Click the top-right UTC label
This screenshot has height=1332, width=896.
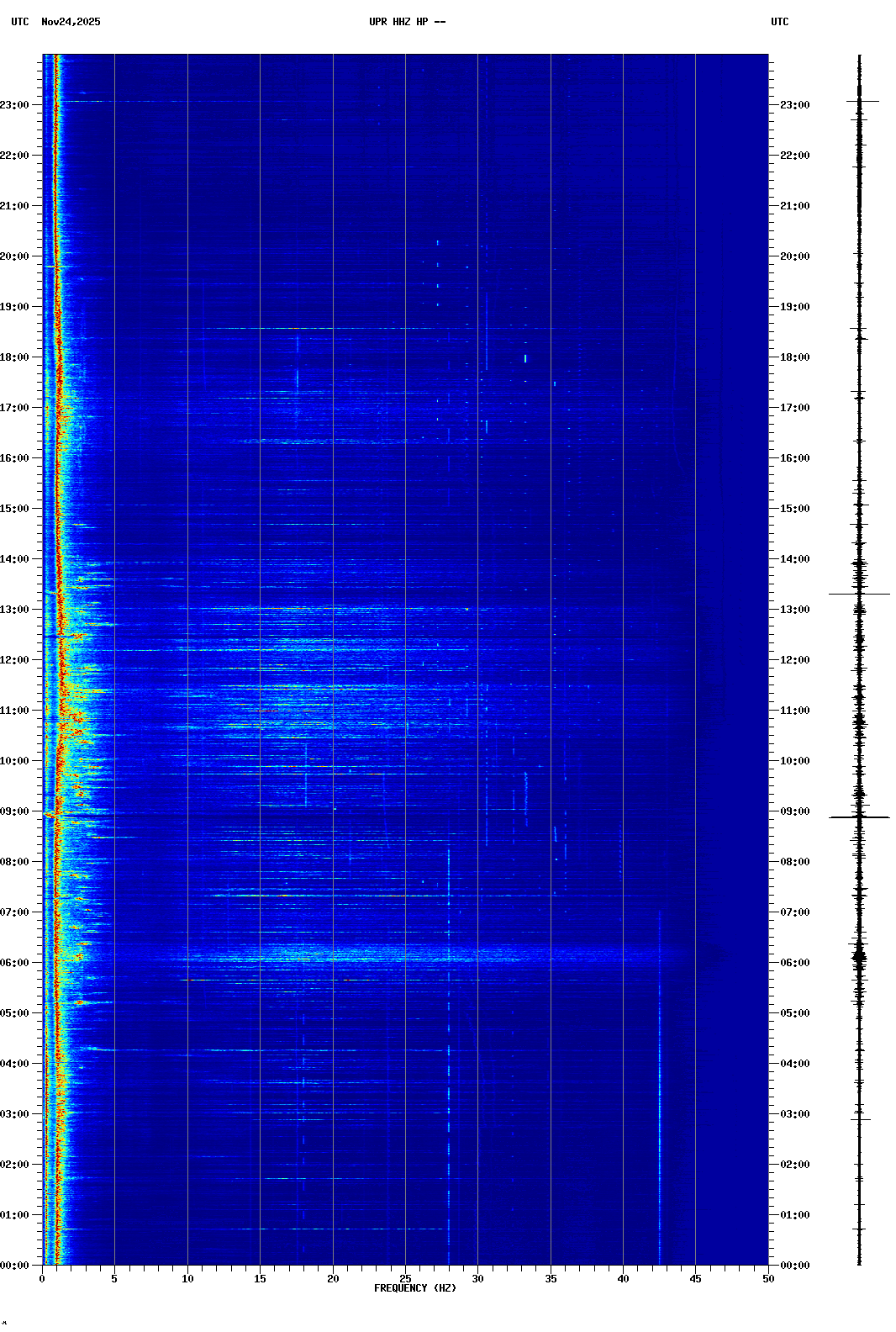pyautogui.click(x=779, y=22)
